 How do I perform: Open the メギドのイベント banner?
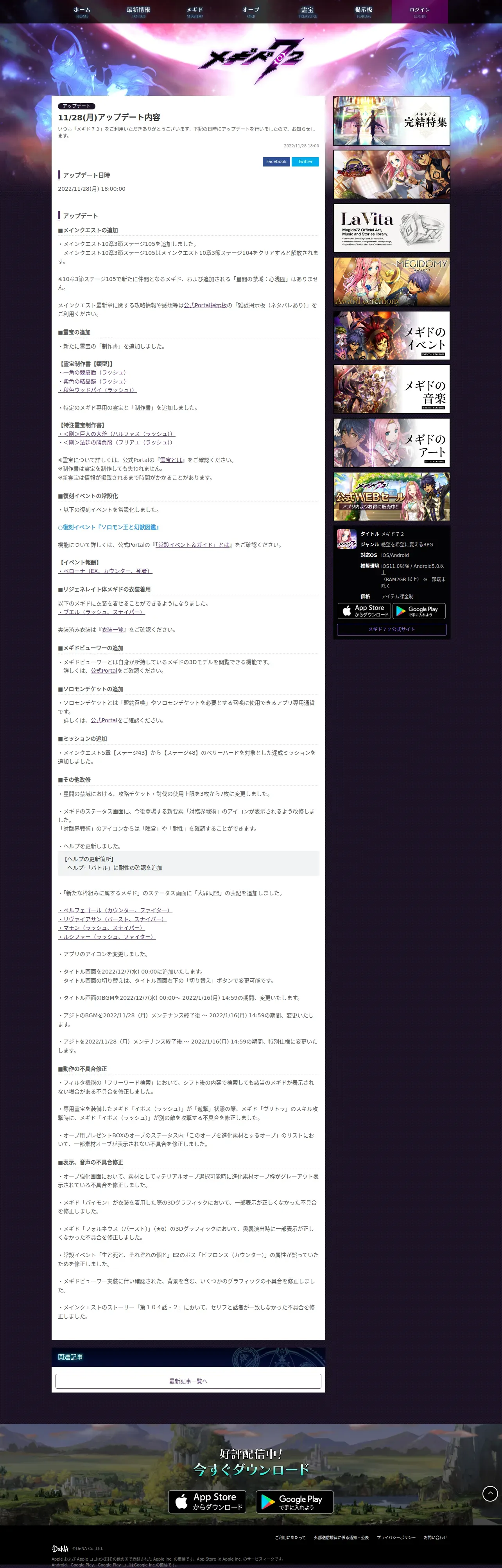[x=392, y=335]
